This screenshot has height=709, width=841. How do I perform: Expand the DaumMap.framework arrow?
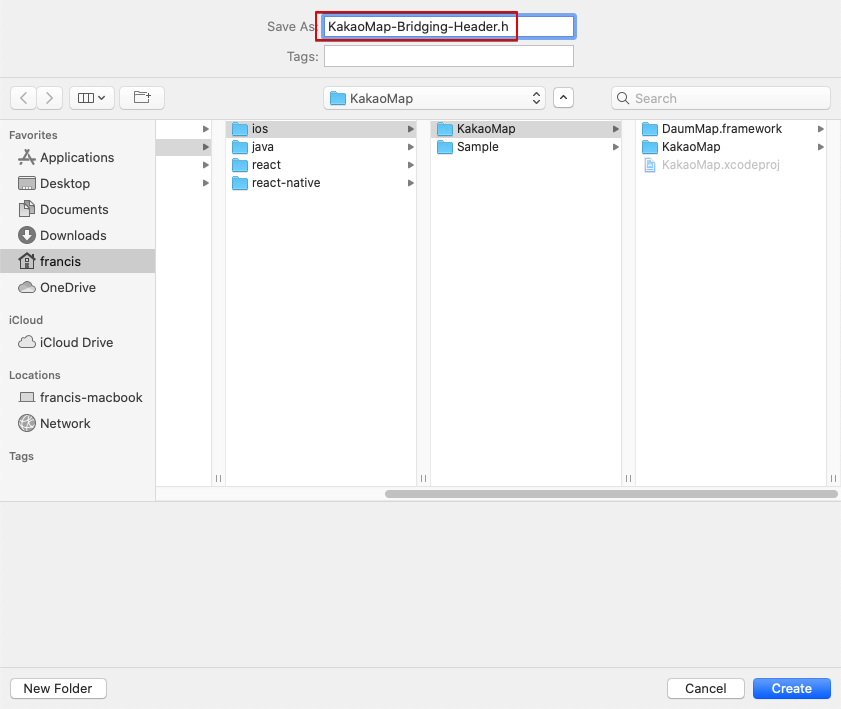coord(821,129)
